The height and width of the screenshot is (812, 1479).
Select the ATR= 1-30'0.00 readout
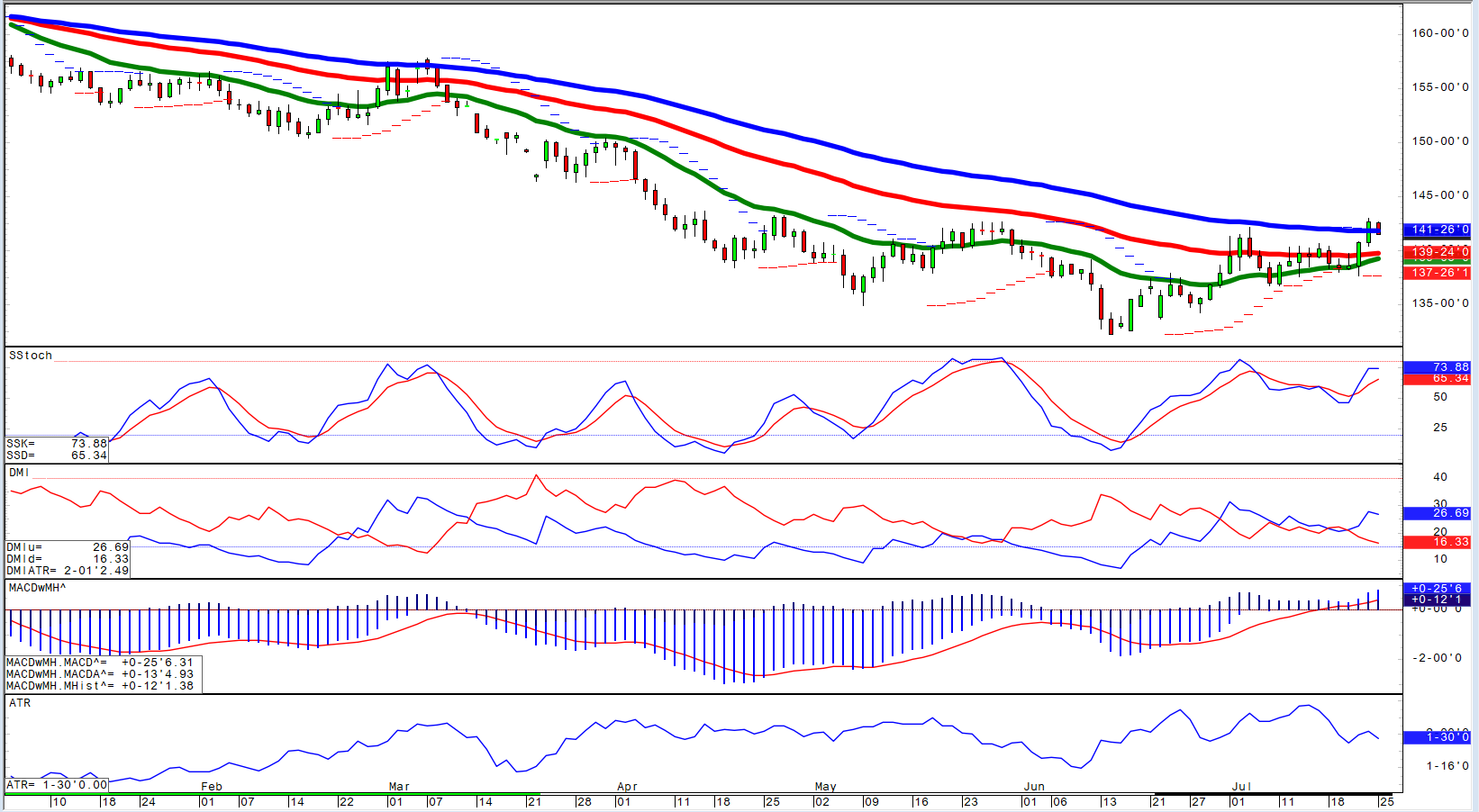(x=57, y=785)
